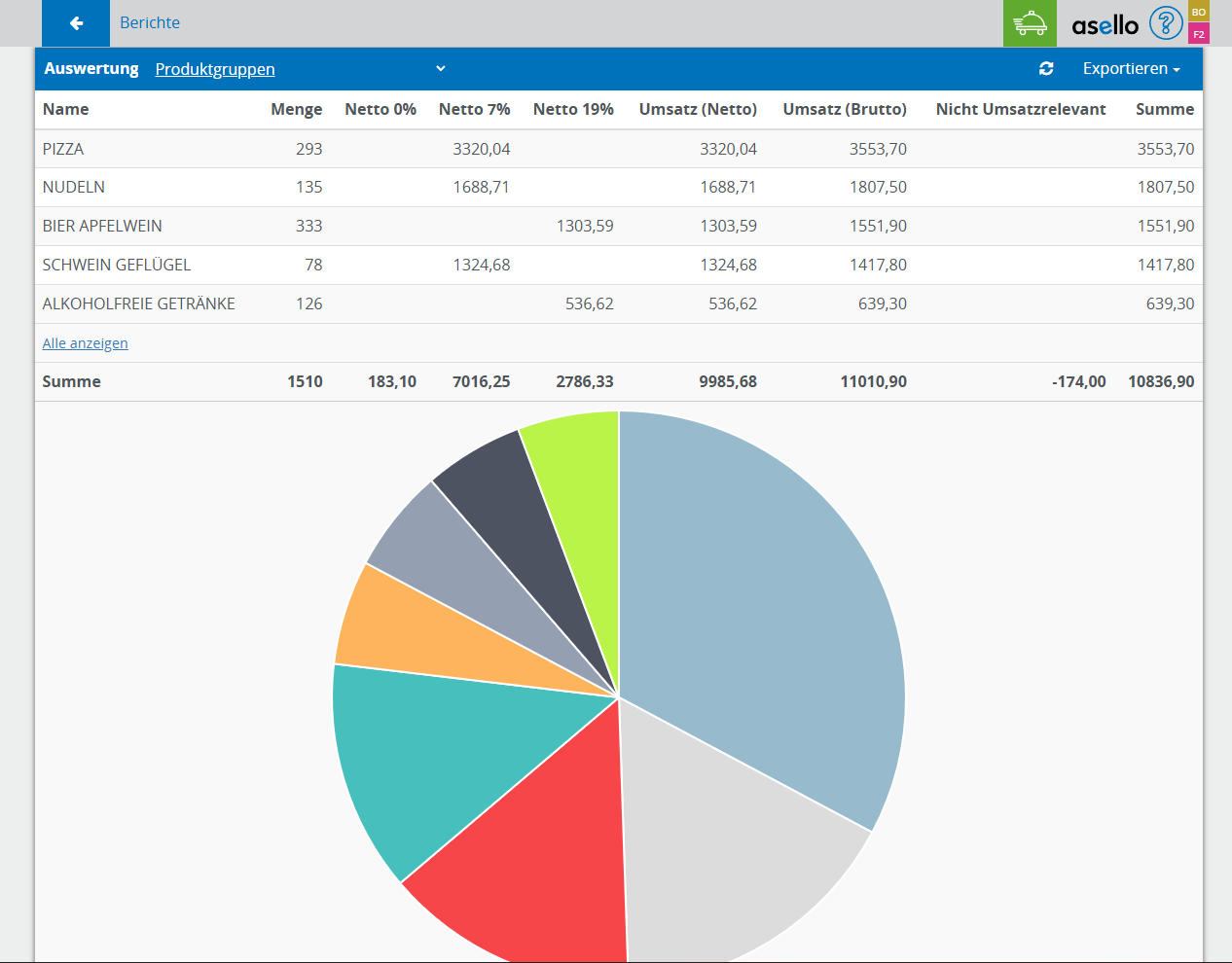Select the SCHWEIN GEFLÜGEL row name

(x=117, y=265)
